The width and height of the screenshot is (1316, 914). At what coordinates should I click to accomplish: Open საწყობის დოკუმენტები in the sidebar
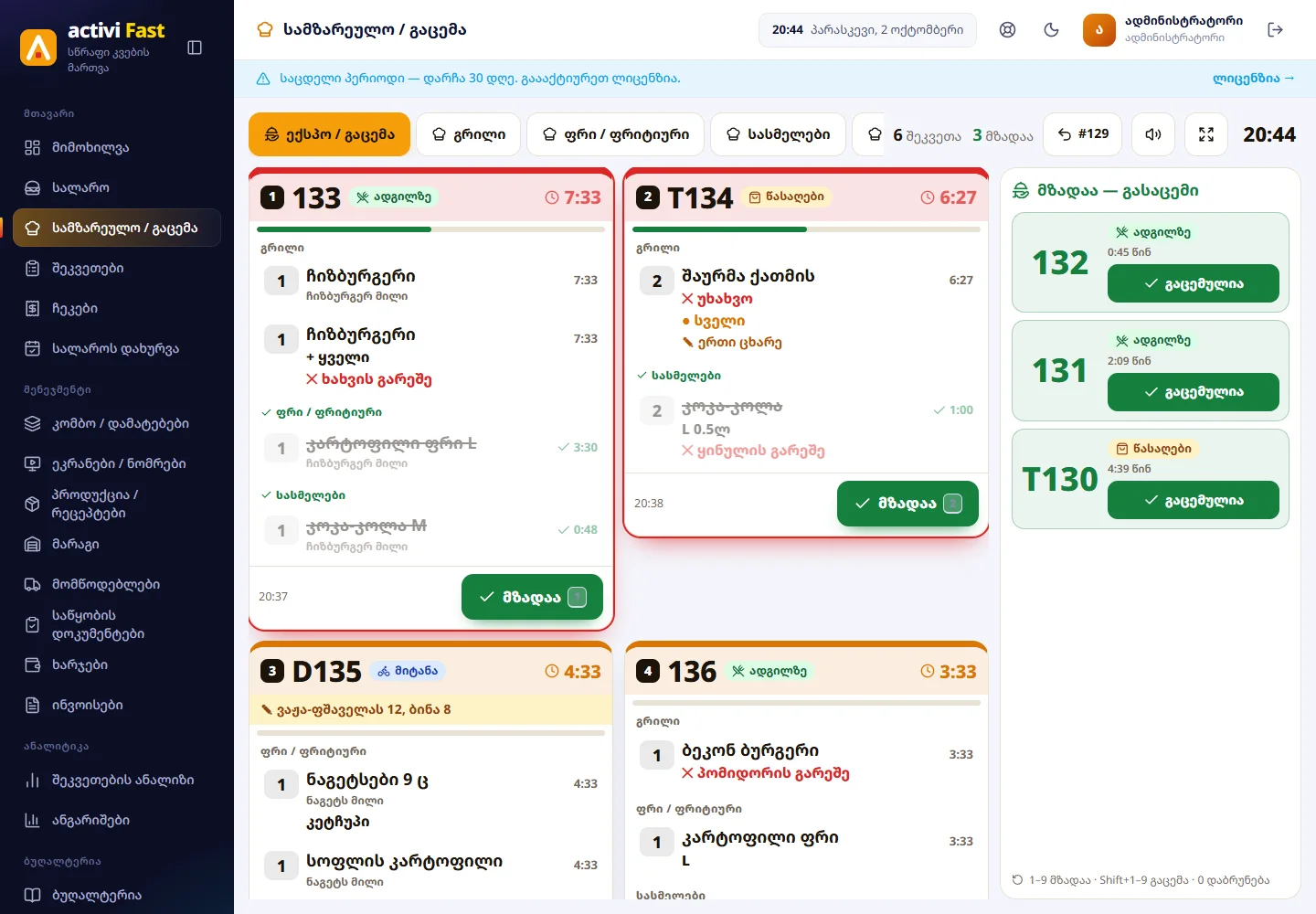[117, 625]
